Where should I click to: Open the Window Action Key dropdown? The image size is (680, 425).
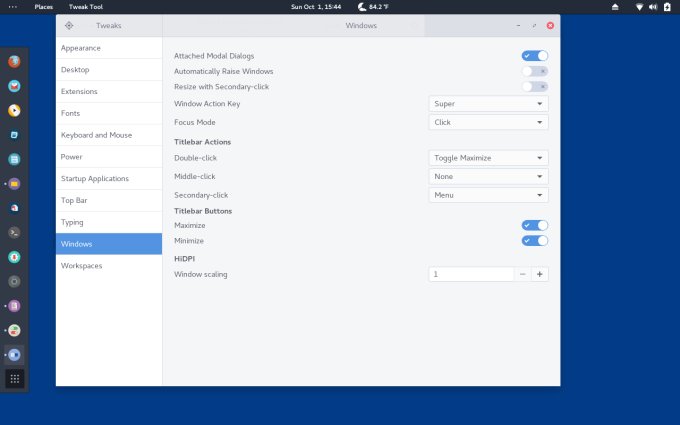point(488,104)
